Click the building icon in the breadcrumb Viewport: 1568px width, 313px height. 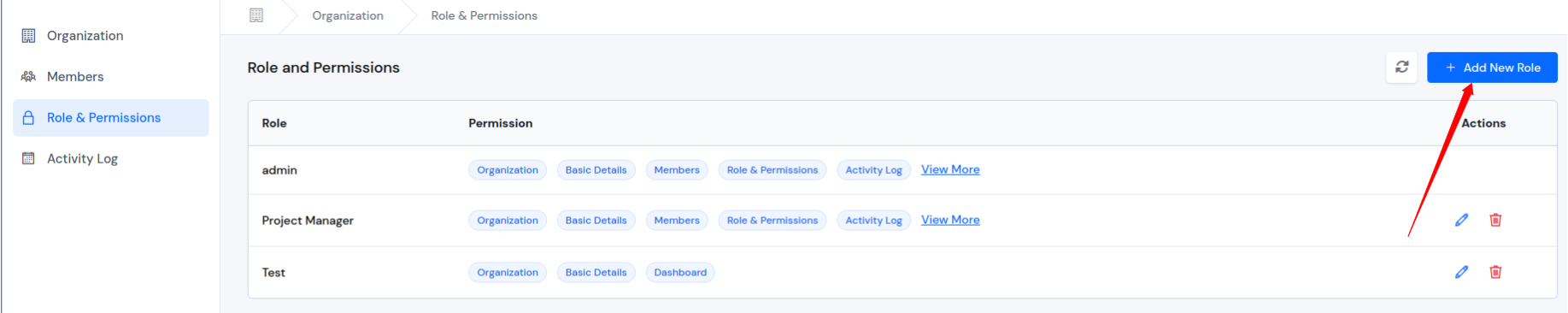click(256, 15)
